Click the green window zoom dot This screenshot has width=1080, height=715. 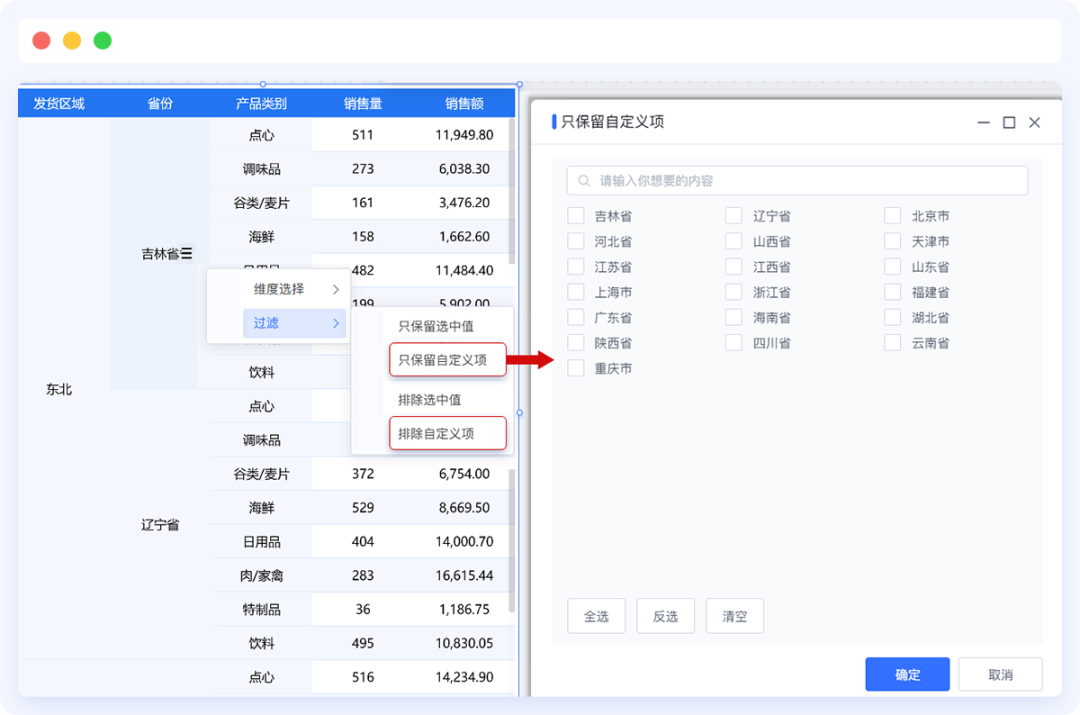[103, 41]
